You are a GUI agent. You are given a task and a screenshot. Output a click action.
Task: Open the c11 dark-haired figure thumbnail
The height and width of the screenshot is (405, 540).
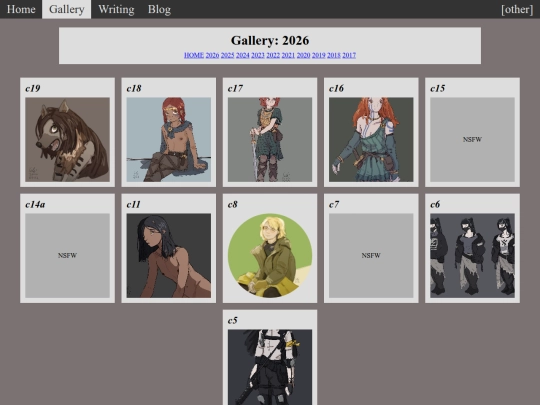[x=169, y=256]
